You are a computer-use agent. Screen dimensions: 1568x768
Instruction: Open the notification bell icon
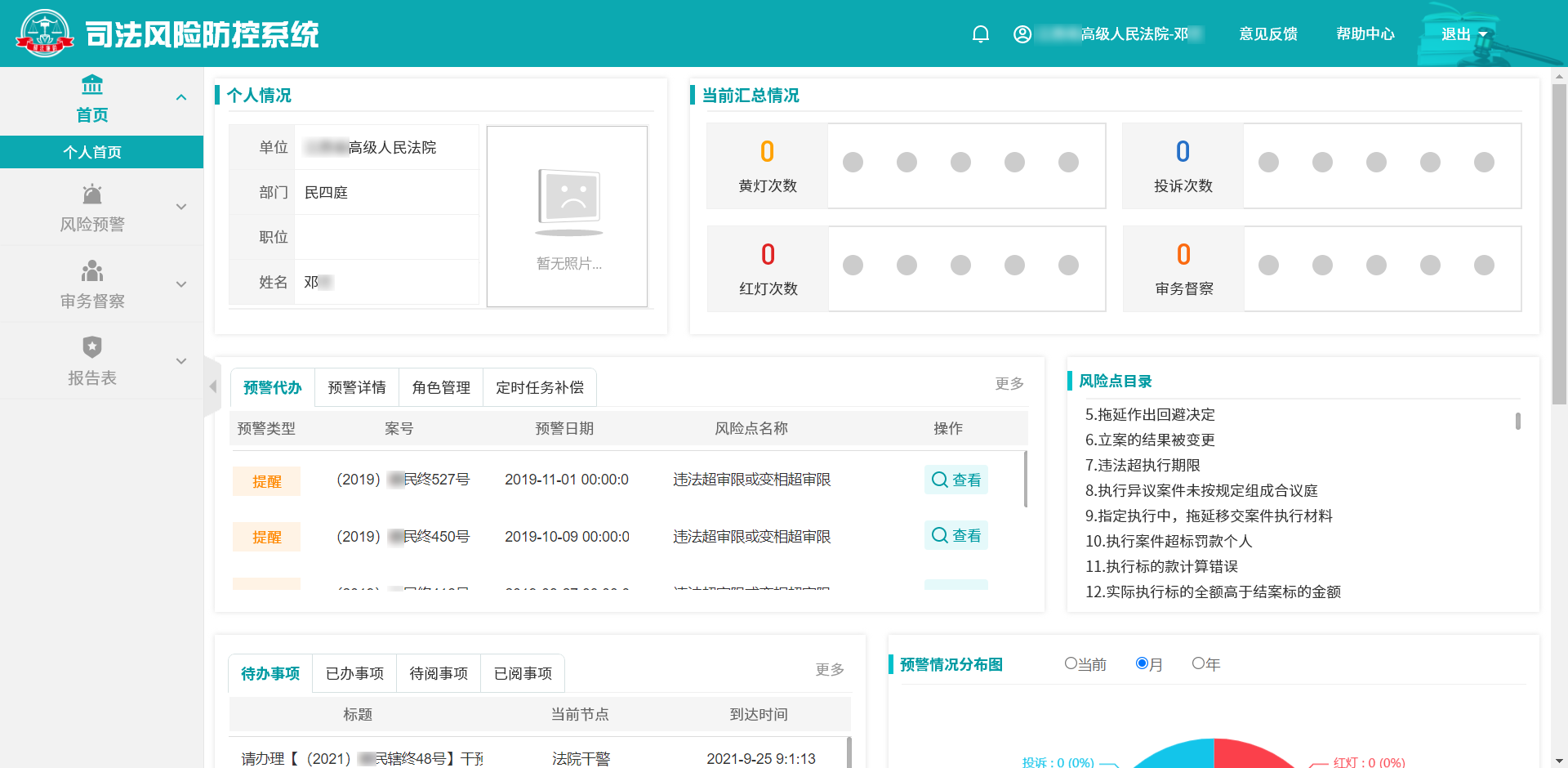coord(980,34)
